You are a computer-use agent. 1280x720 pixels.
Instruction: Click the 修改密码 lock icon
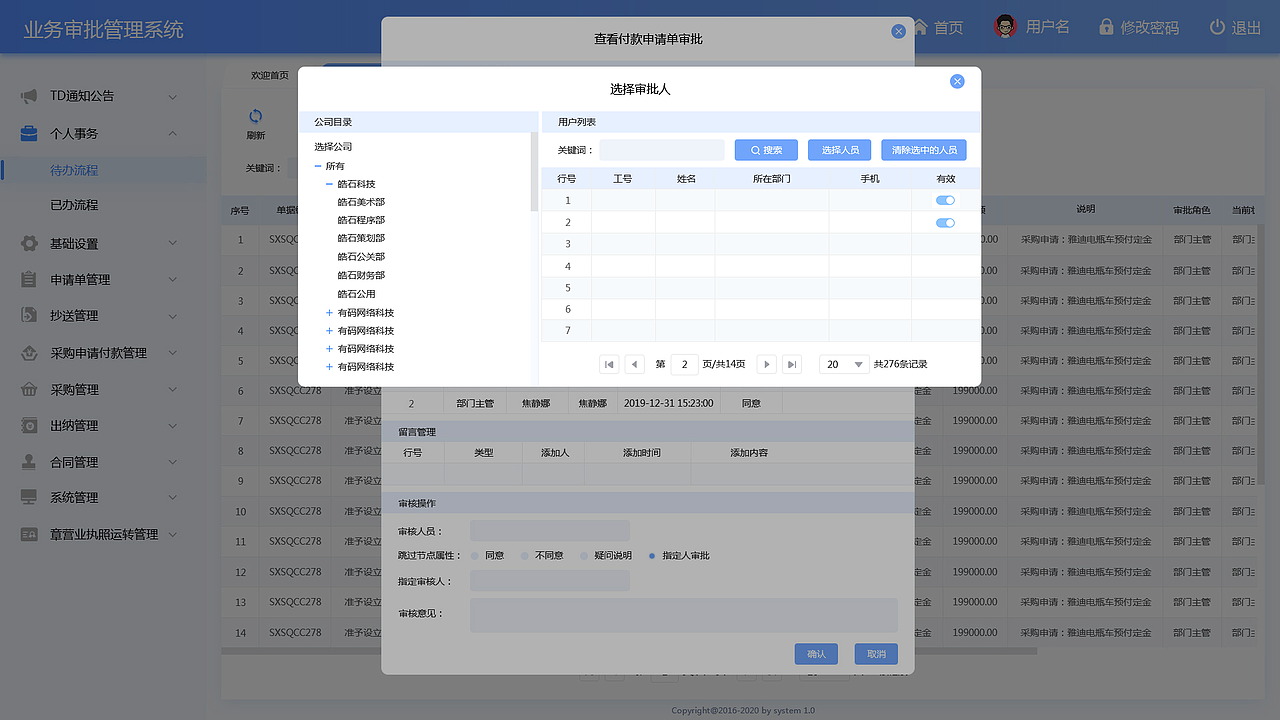pyautogui.click(x=1105, y=28)
